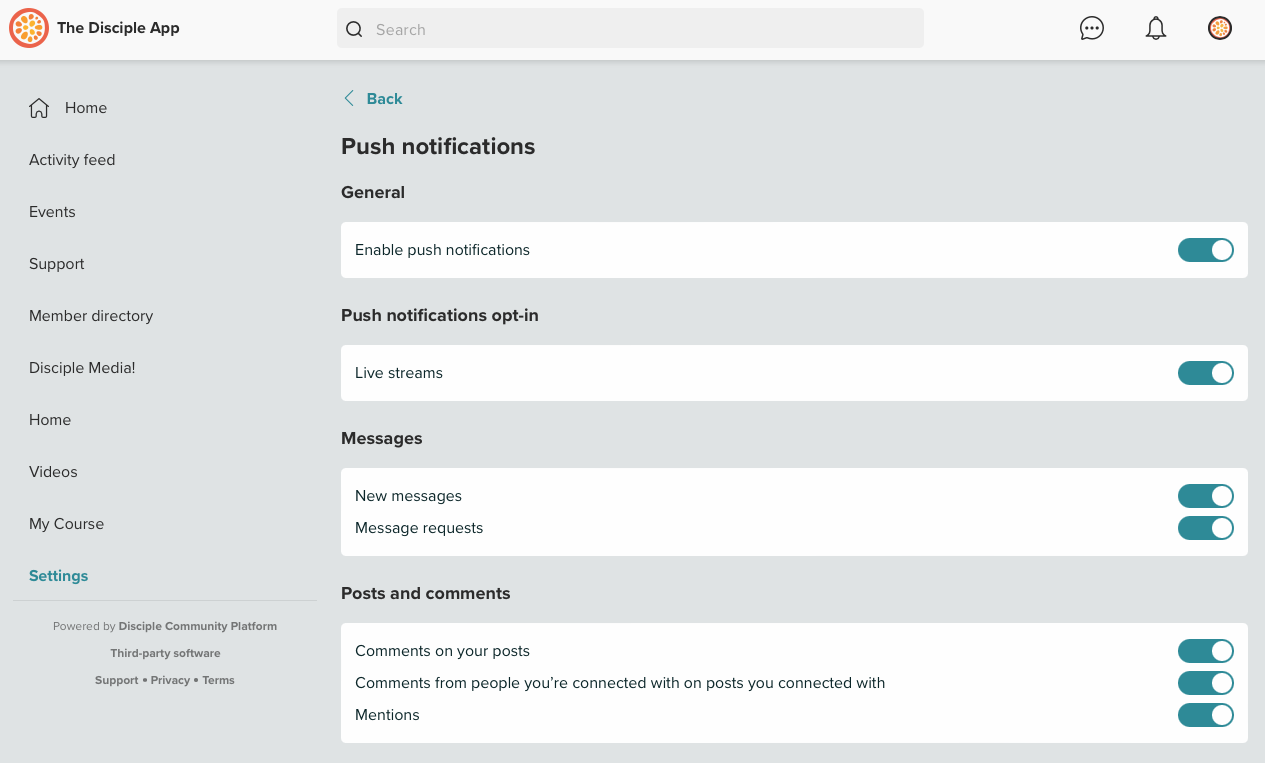Open the Settings menu item
The height and width of the screenshot is (763, 1265).
tap(58, 576)
